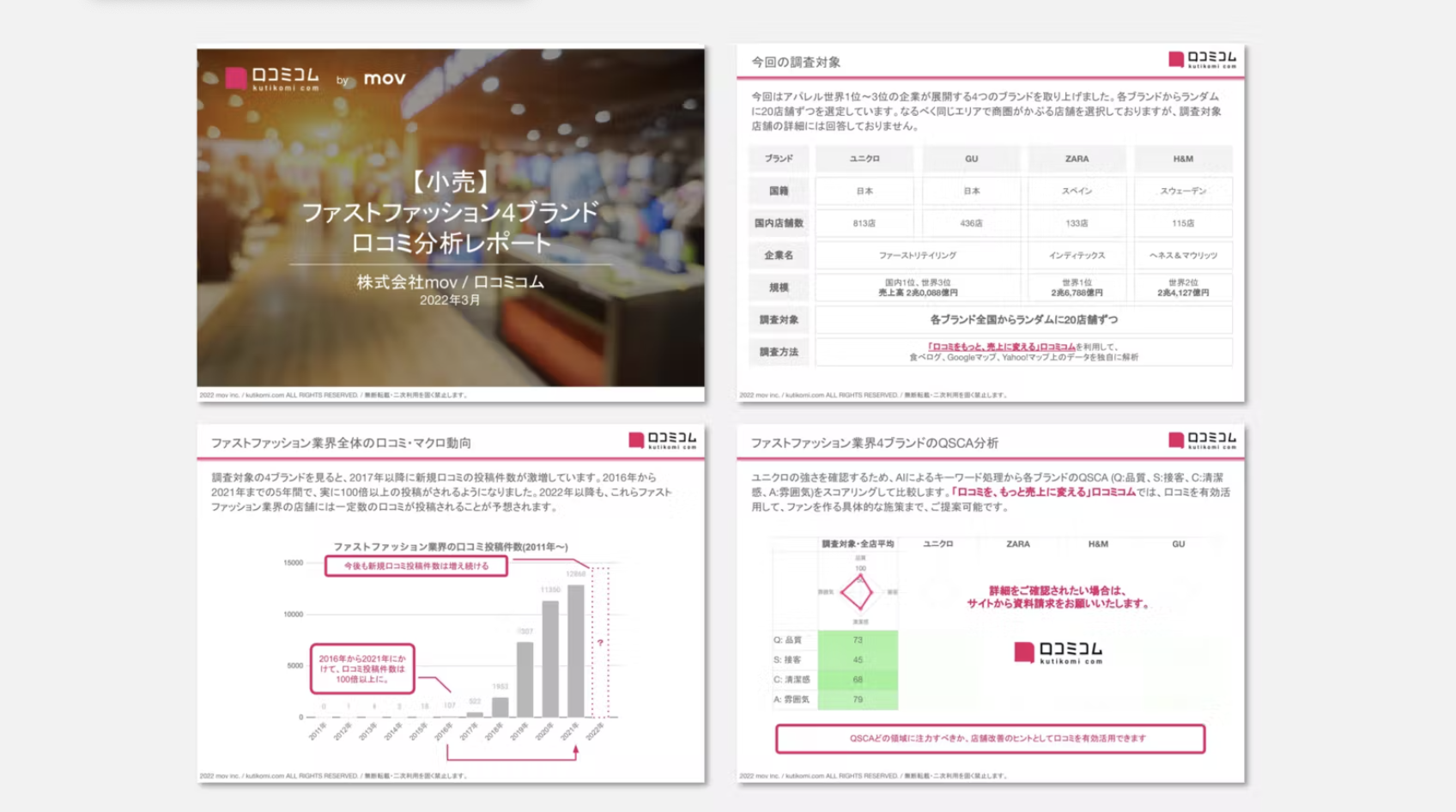Expand the ブランド header row of the comparison table
This screenshot has height=812, width=1456.
pyautogui.click(x=780, y=159)
